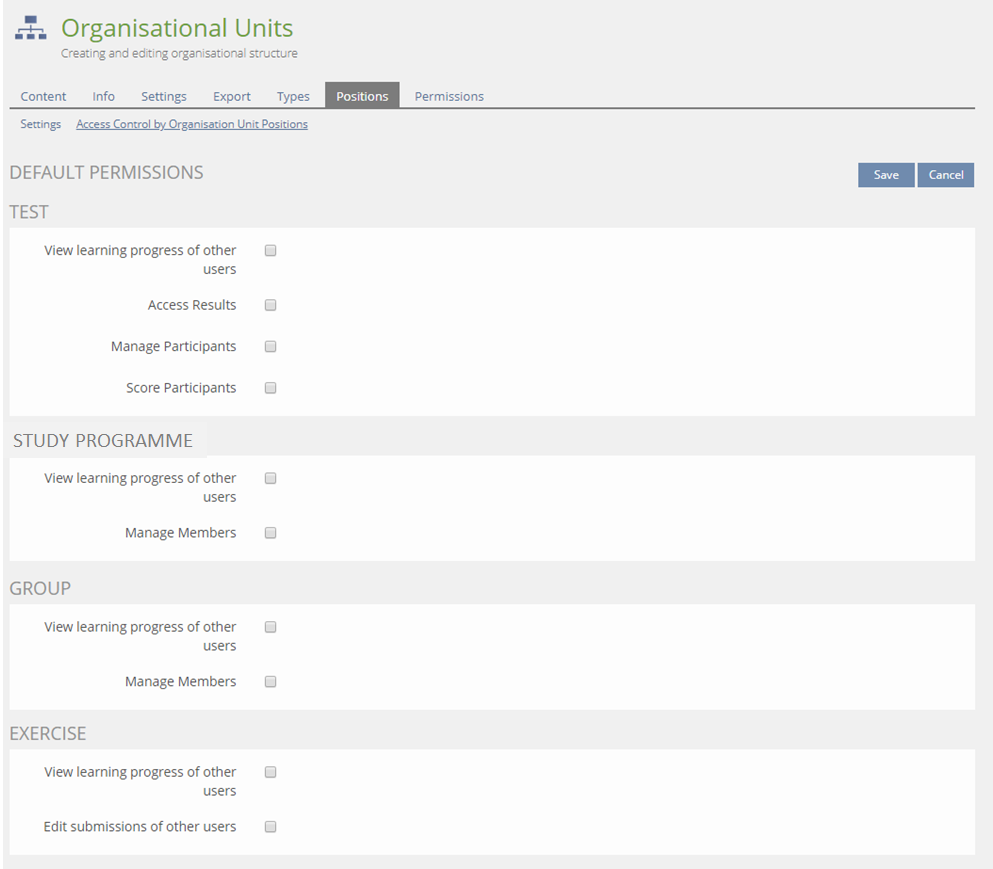This screenshot has height=869, width=993.
Task: Enable Edit submissions of other users
Action: [x=270, y=827]
